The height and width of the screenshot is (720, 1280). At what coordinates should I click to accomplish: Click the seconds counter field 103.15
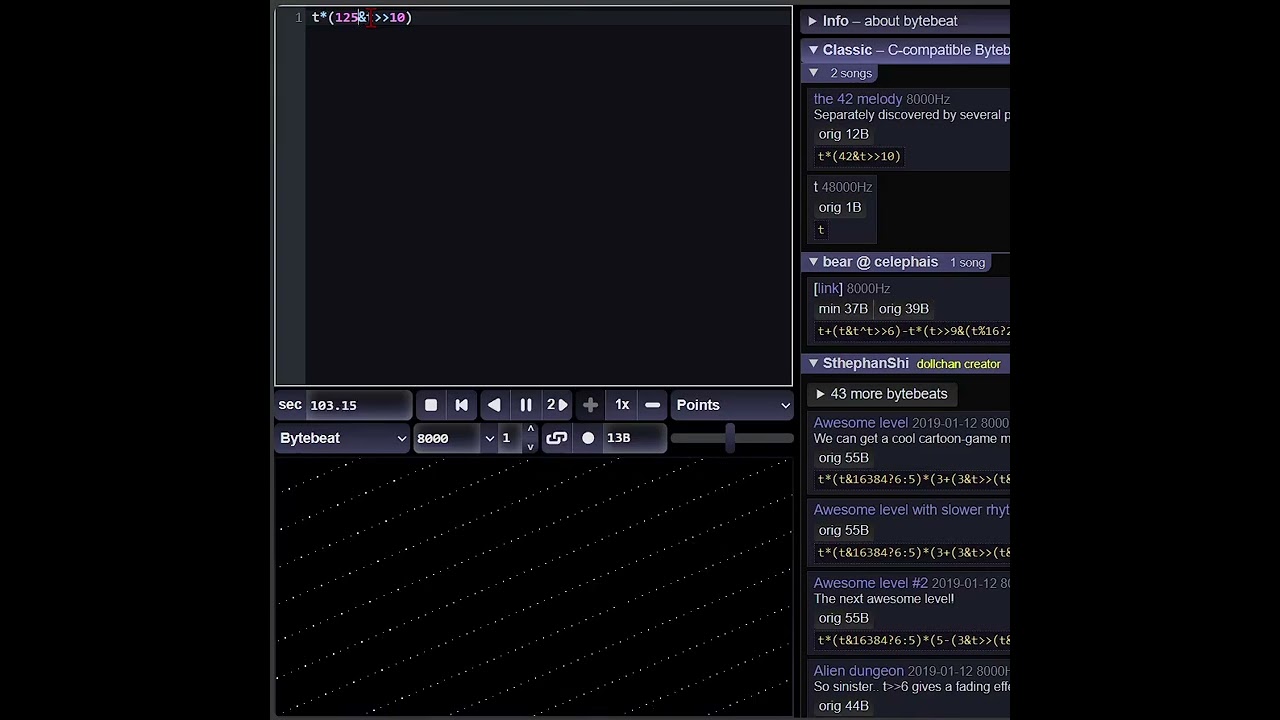358,405
